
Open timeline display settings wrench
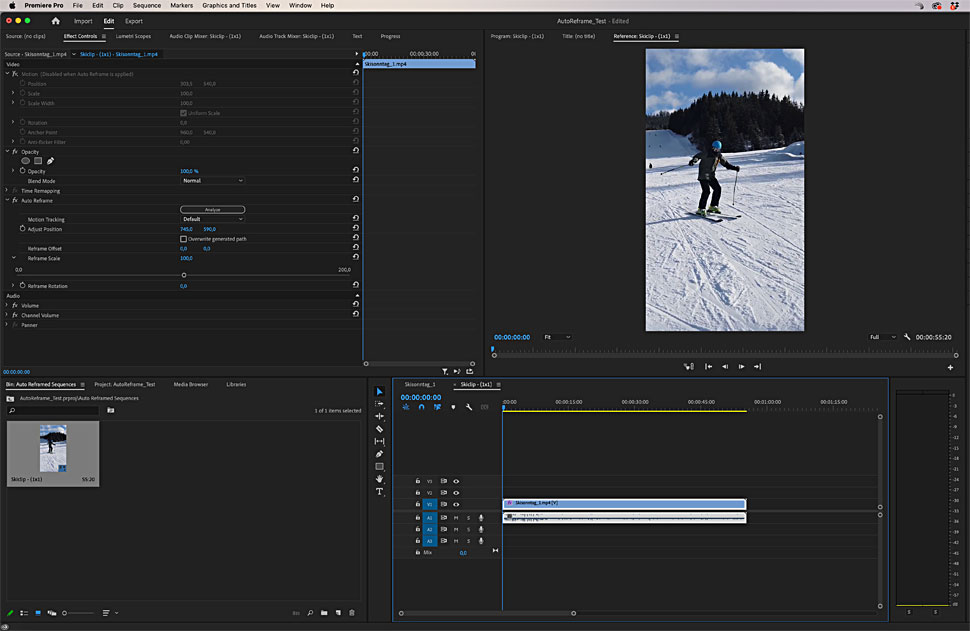tap(469, 407)
